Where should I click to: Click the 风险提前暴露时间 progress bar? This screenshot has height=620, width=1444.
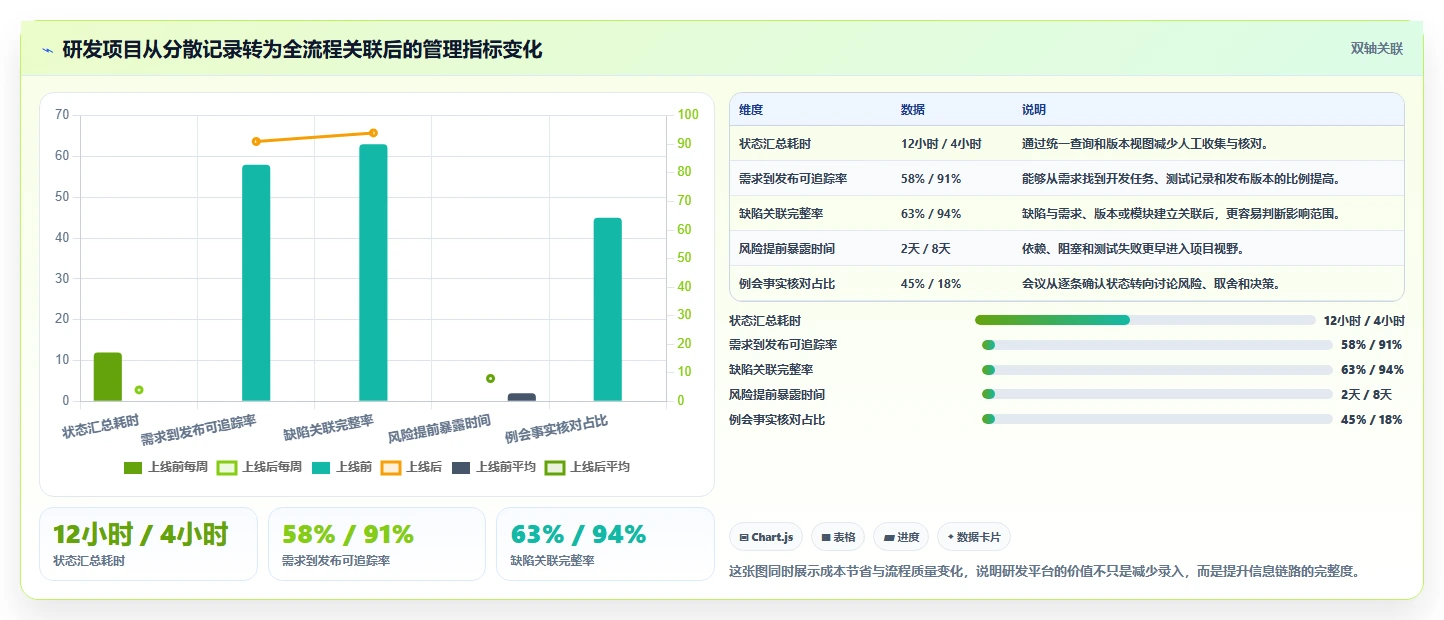[1157, 395]
